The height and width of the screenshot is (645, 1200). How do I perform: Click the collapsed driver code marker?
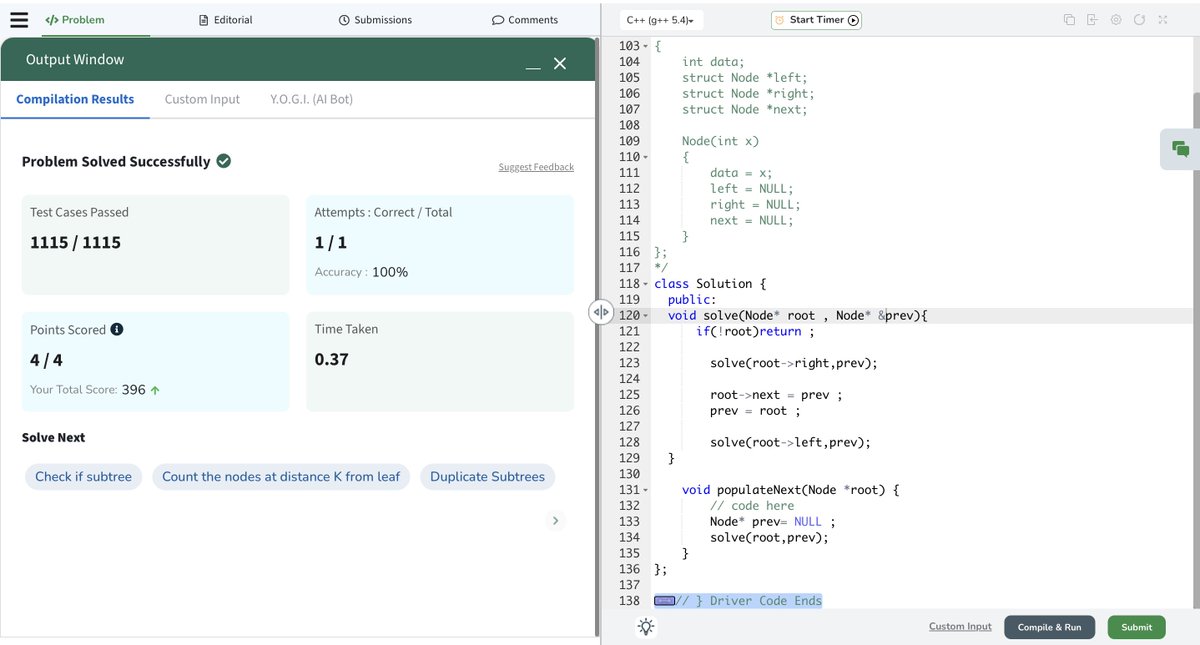(x=664, y=601)
